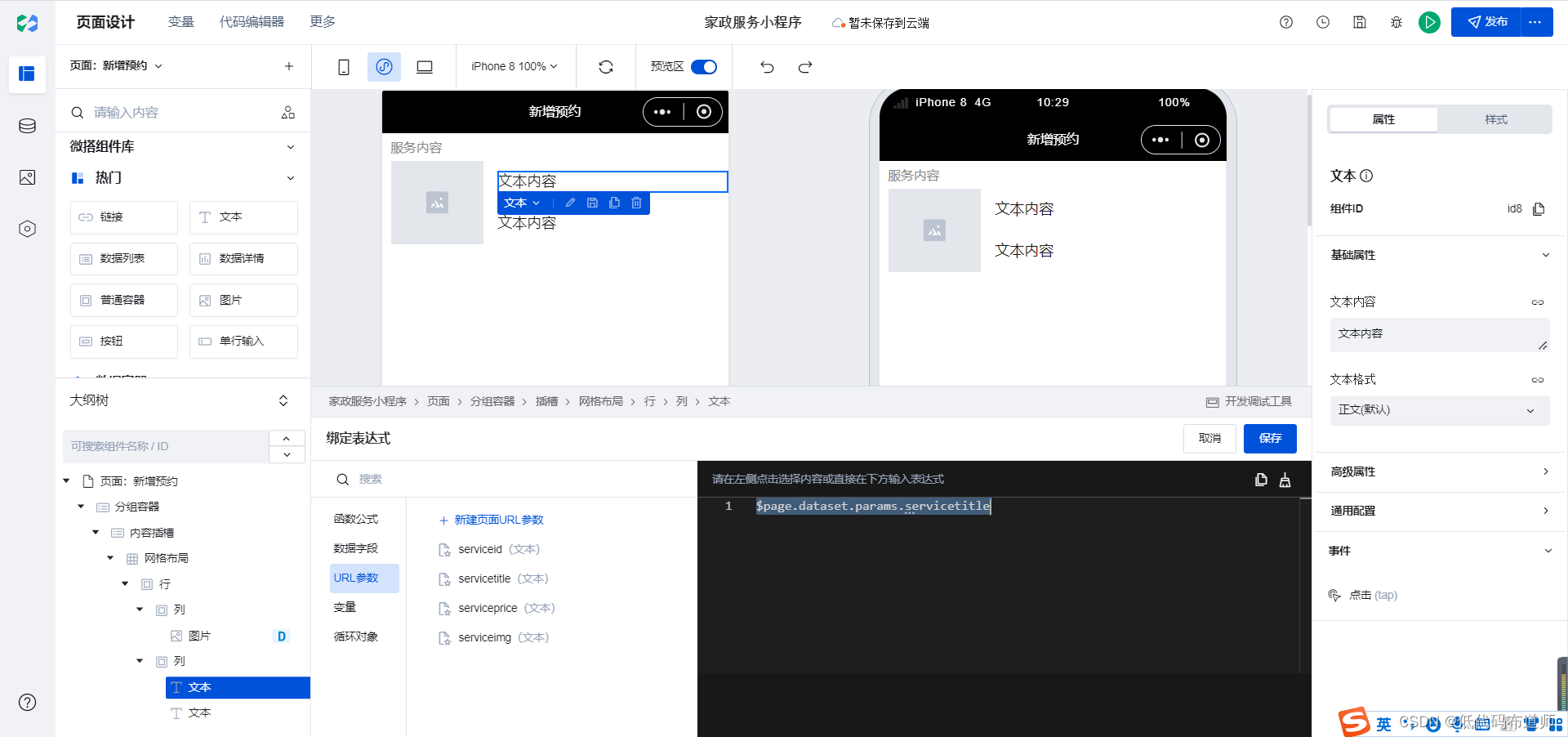The width and height of the screenshot is (1568, 737).
Task: Click 新建页面URL参数 link
Action: [x=492, y=520]
